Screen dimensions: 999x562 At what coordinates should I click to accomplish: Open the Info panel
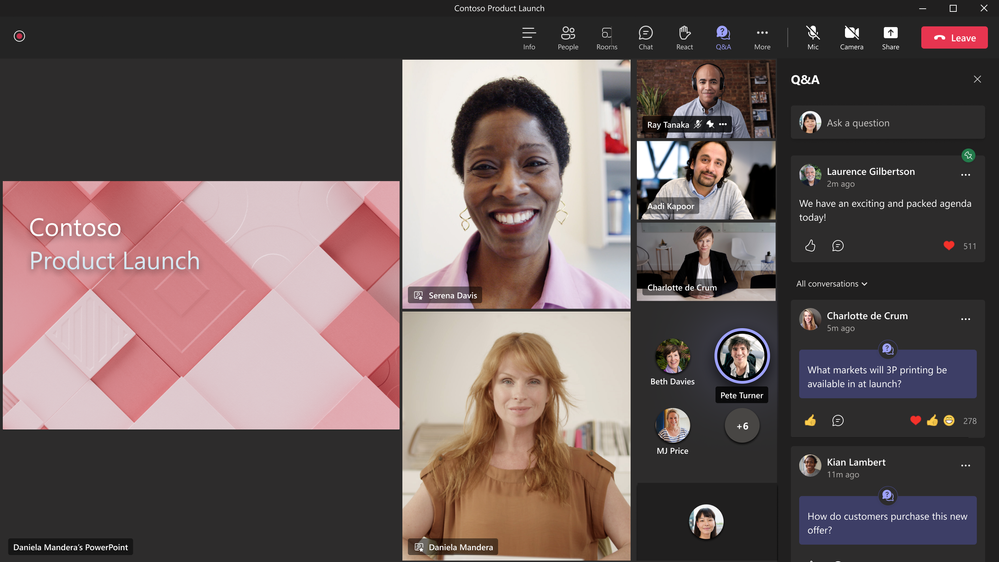click(529, 38)
